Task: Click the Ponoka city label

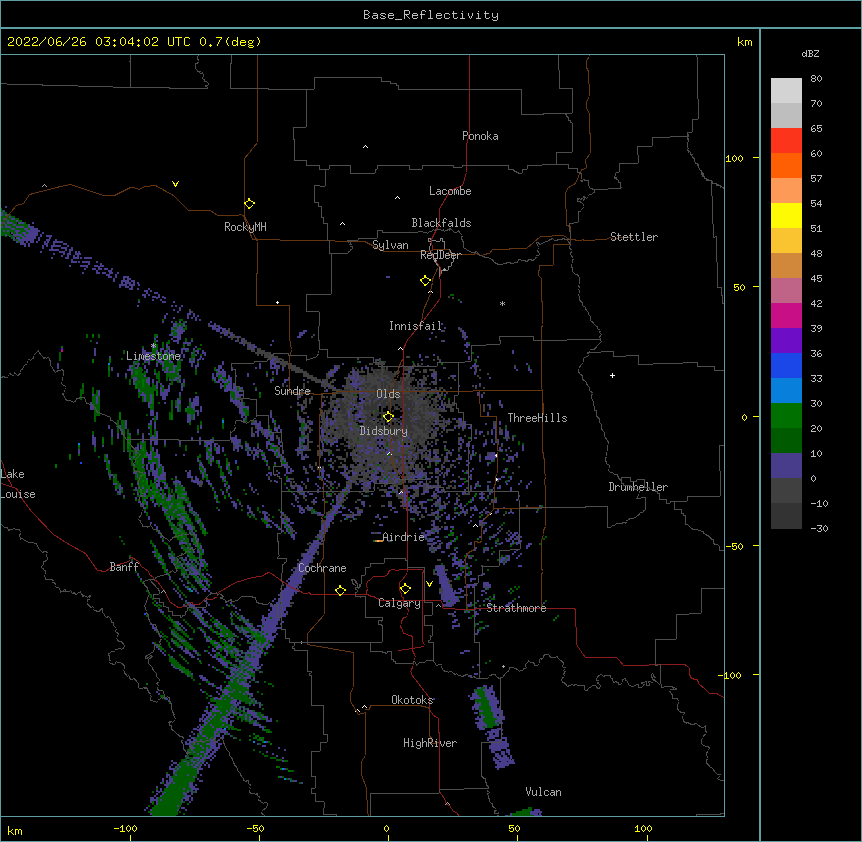Action: [x=480, y=136]
